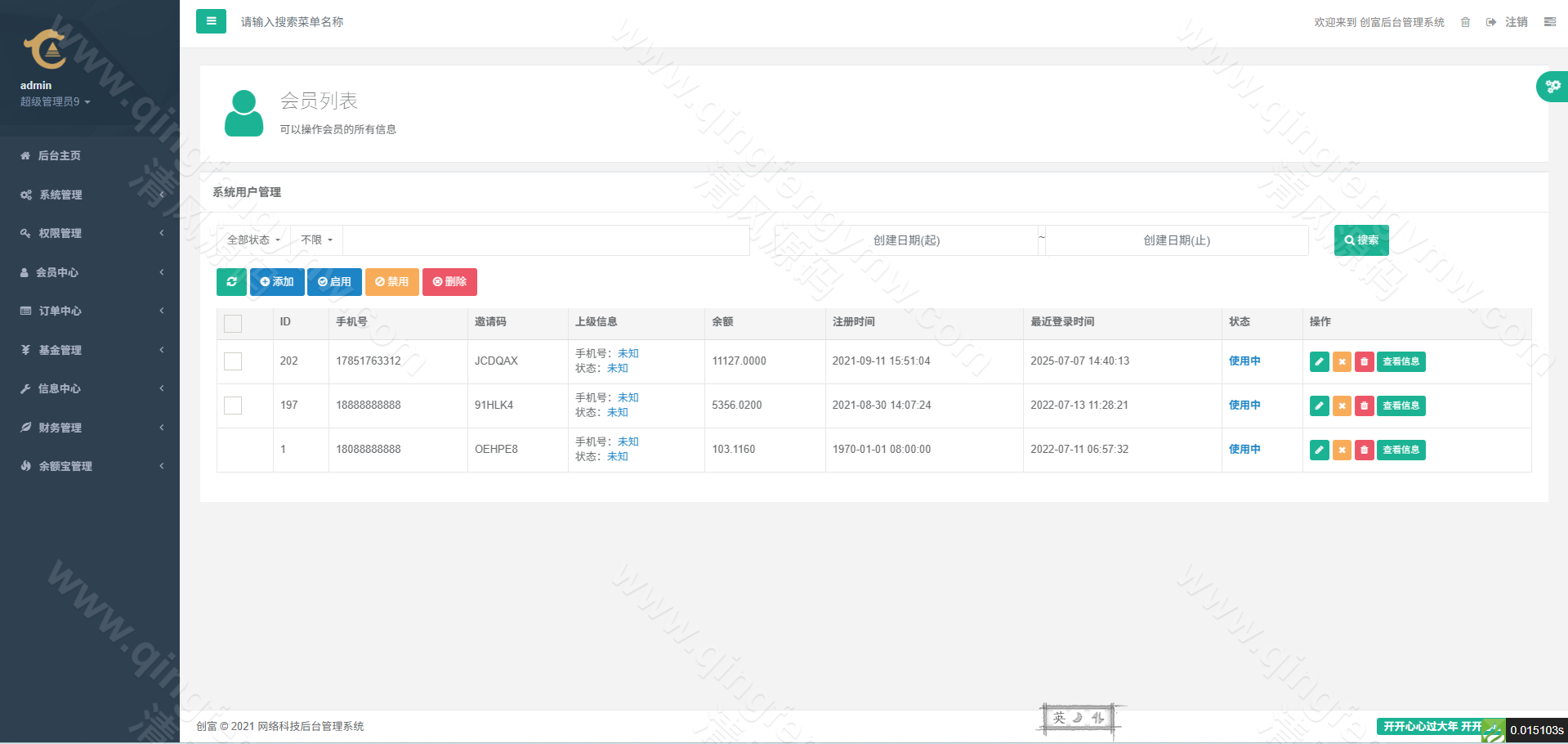This screenshot has height=744, width=1568.
Task: Click the 搜索 search button
Action: click(x=1360, y=240)
